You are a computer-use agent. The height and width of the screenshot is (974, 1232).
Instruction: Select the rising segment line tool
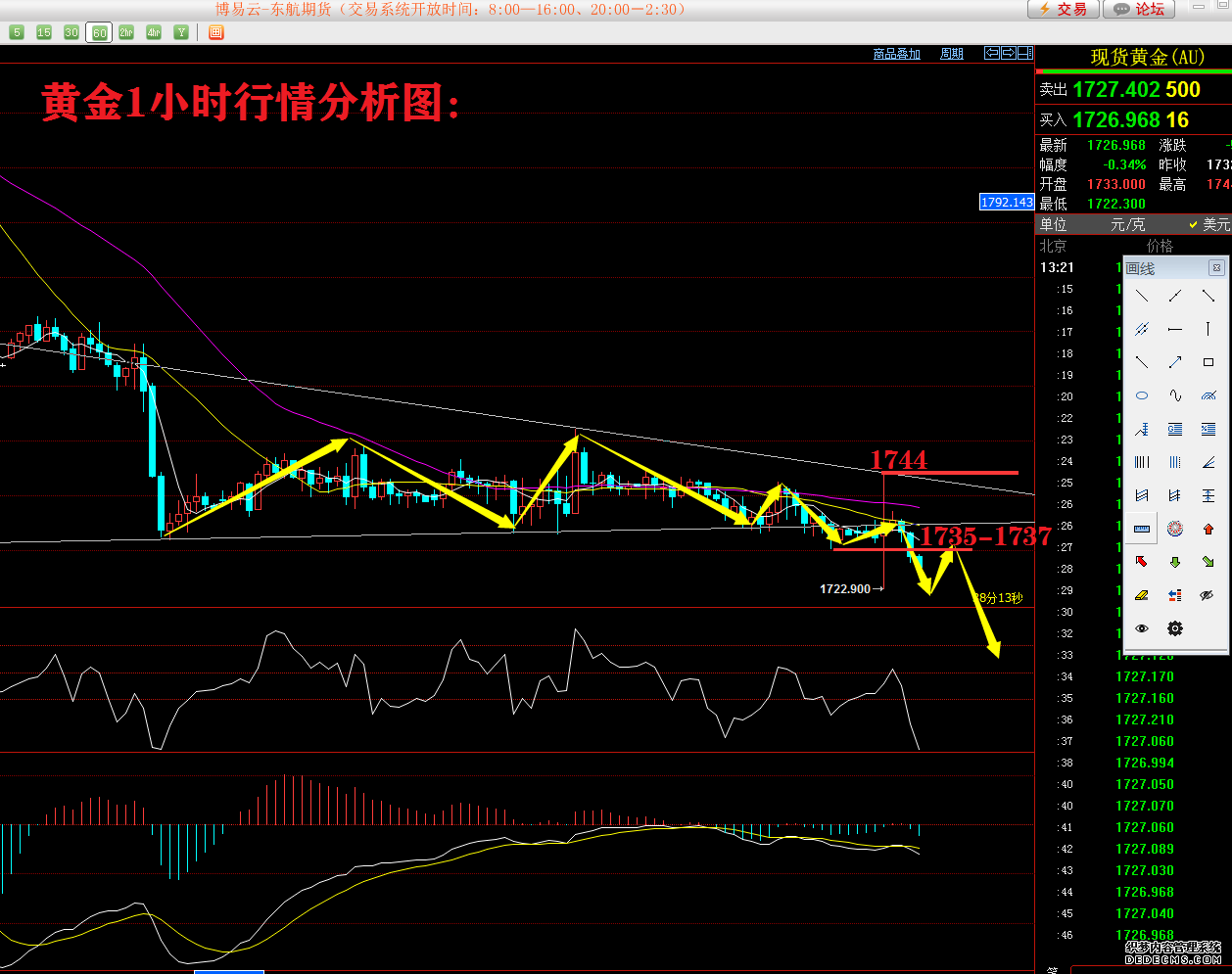coord(1175,296)
